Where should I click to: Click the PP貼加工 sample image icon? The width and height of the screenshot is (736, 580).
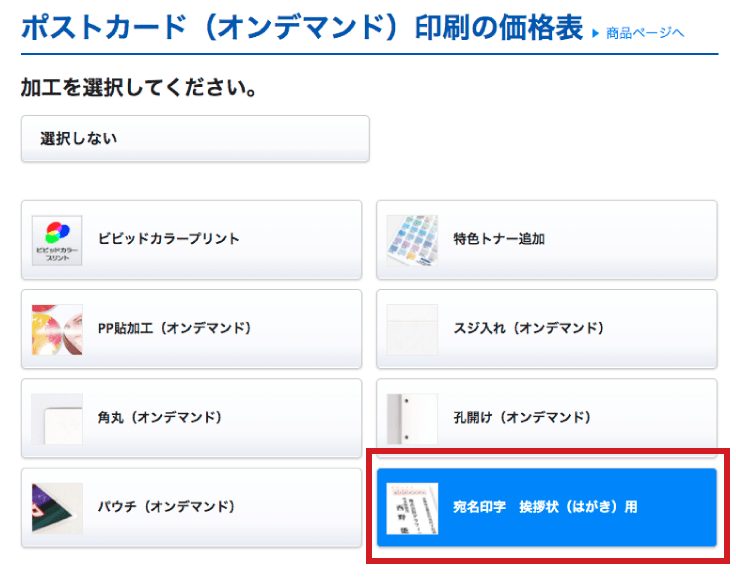pos(57,329)
